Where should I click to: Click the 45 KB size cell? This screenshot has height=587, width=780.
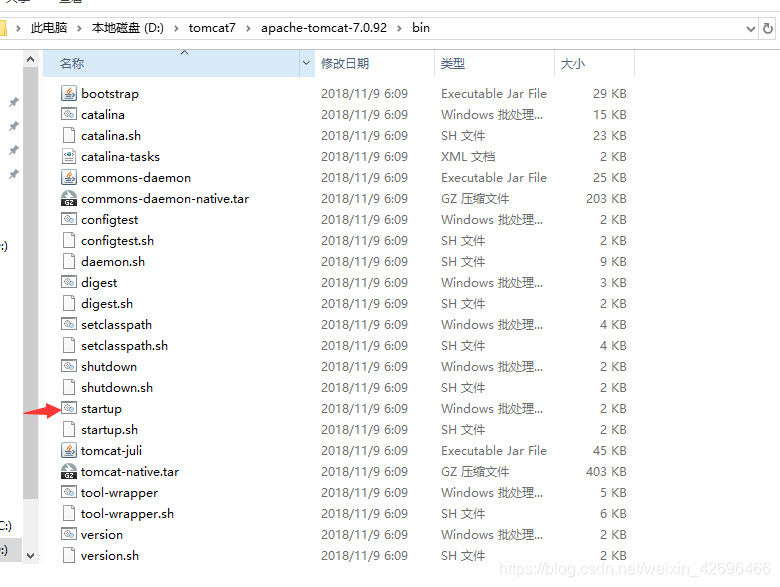pyautogui.click(x=609, y=450)
